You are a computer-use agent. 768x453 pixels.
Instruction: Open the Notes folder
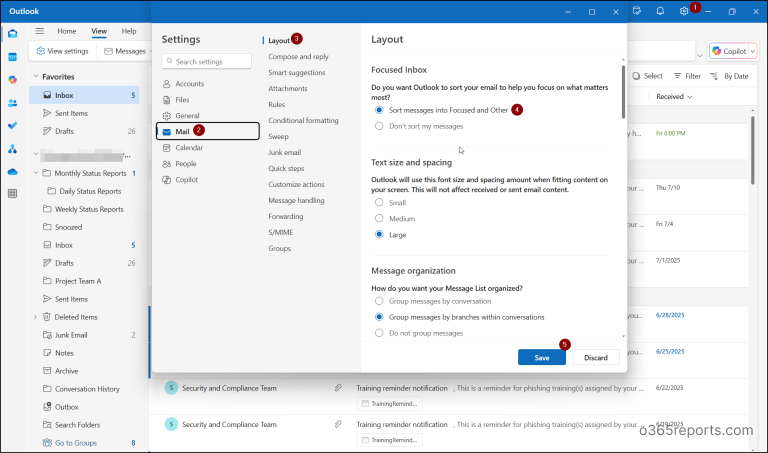[x=64, y=353]
